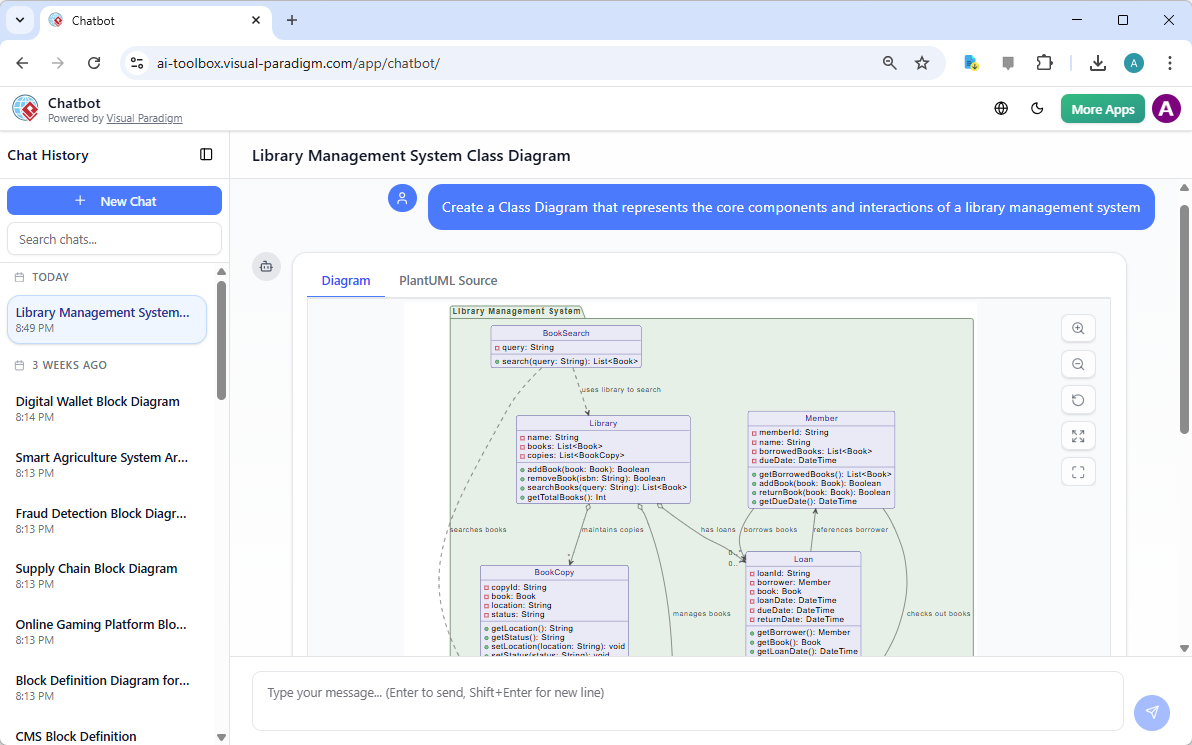The height and width of the screenshot is (745, 1192).
Task: Collapse the Chat History sidebar
Action: pos(206,154)
